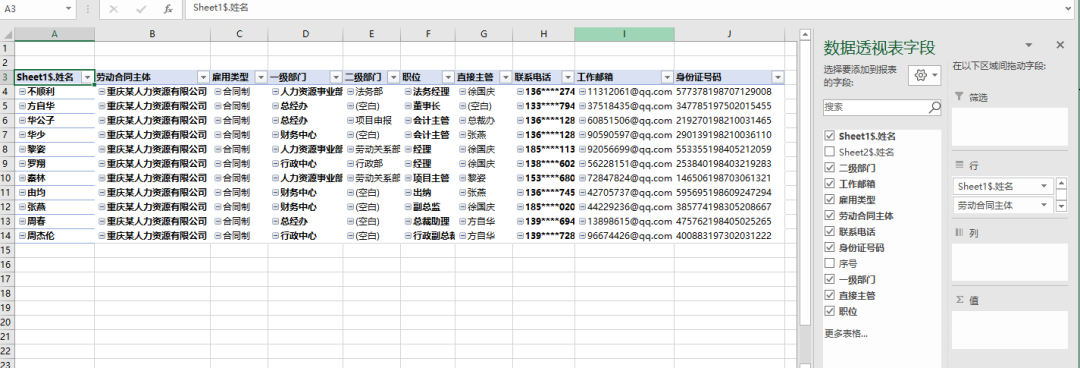Viewport: 1080px width, 368px height.
Task: Open the 职位 header filter dropdown
Action: pos(448,77)
